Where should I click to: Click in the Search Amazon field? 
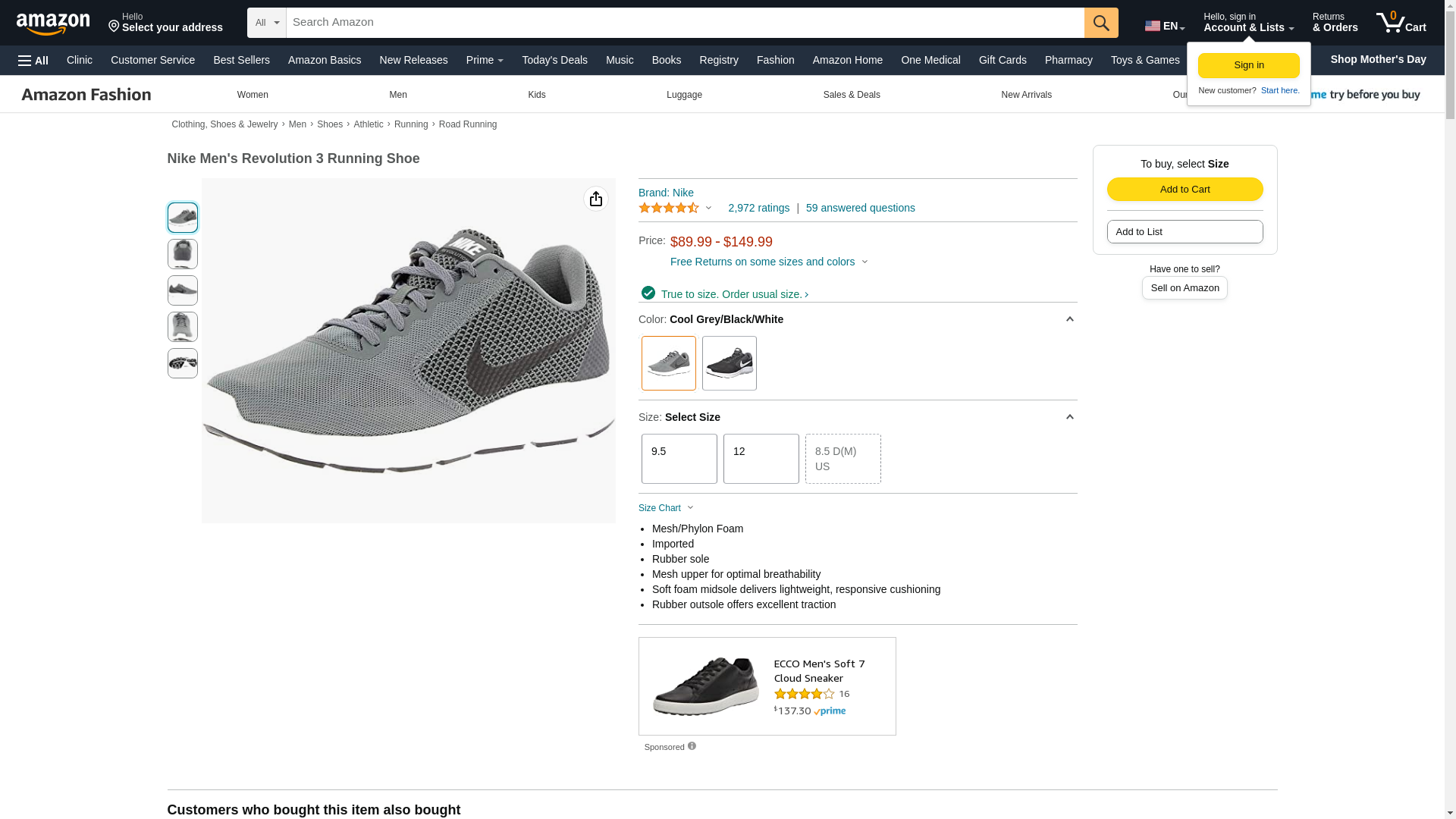[x=684, y=23]
